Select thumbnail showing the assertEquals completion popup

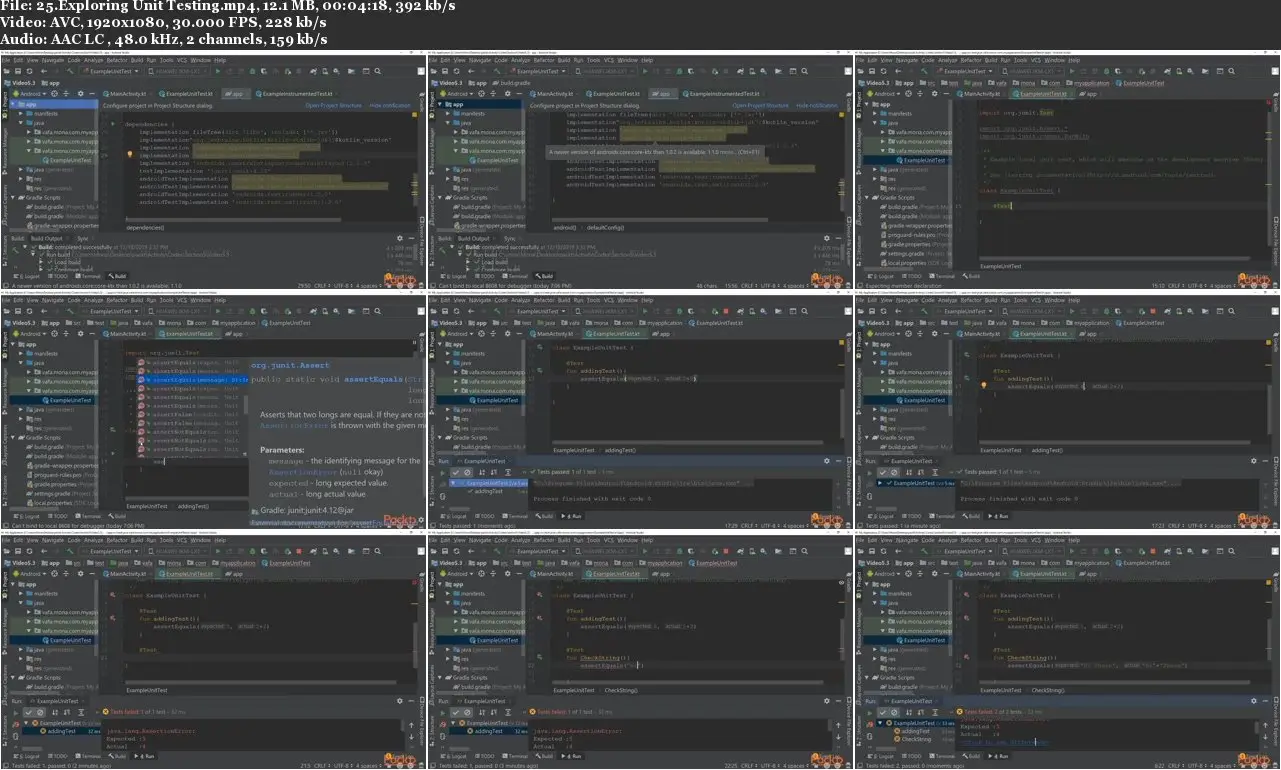(213, 411)
